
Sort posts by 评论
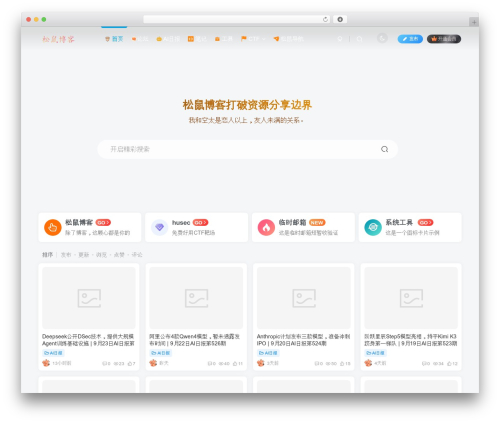point(137,255)
